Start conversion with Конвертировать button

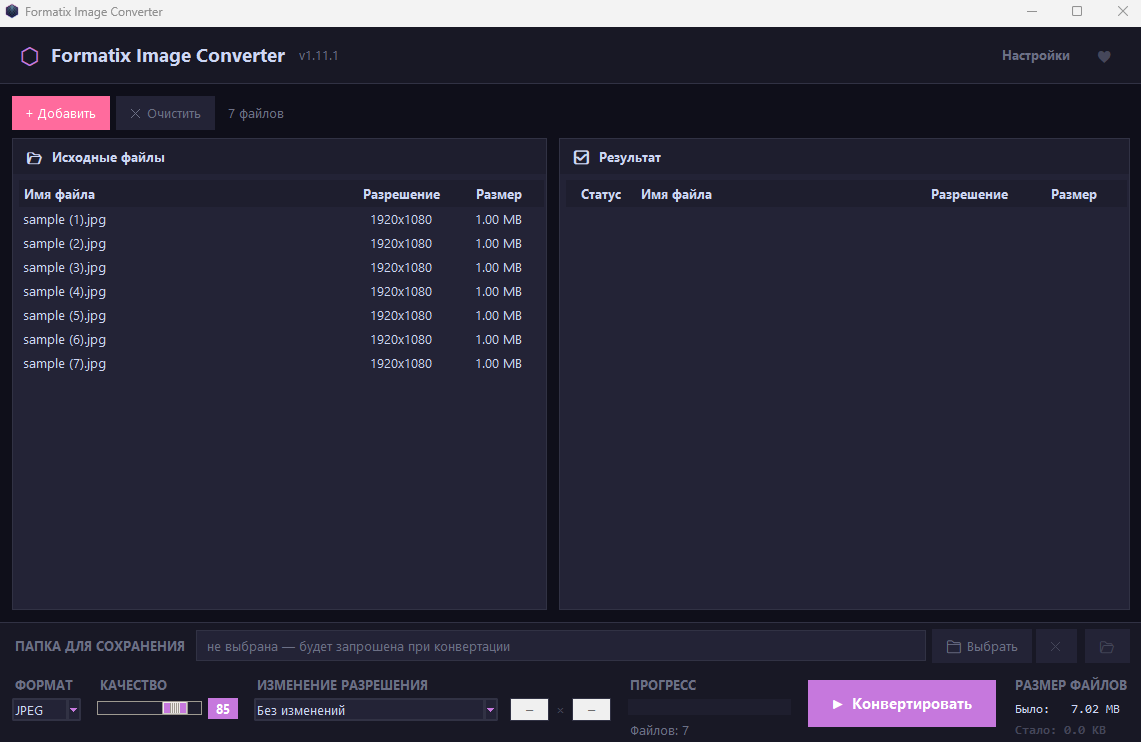click(902, 703)
